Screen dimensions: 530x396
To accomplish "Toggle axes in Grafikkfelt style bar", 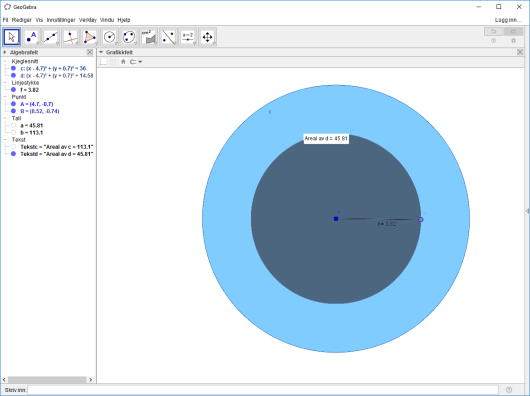I will (103, 61).
